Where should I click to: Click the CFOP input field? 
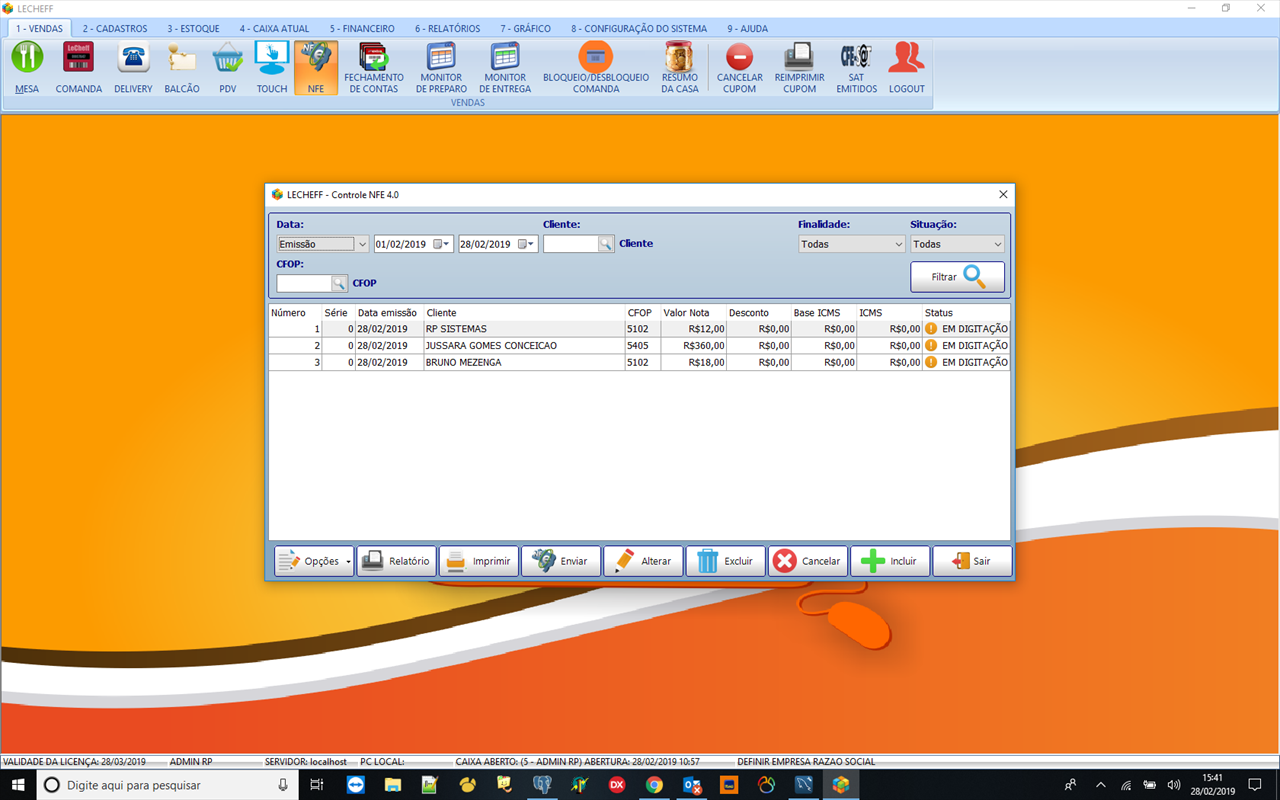(x=303, y=284)
